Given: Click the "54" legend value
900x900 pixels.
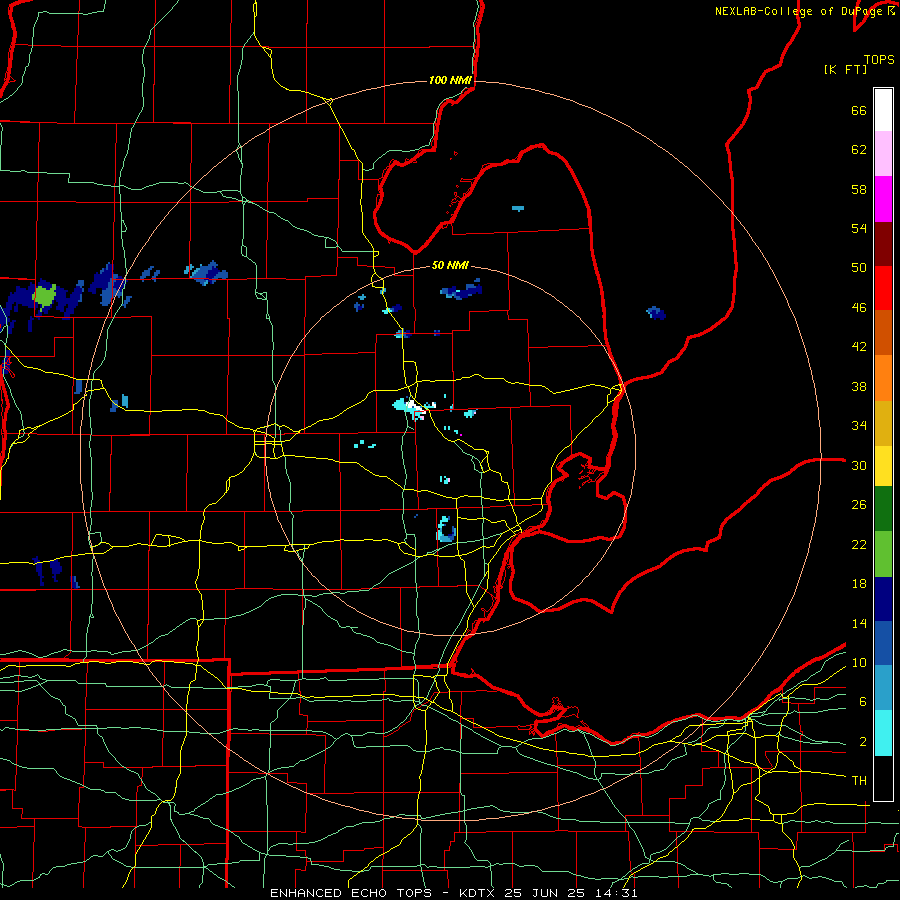Looking at the screenshot, I should [859, 228].
